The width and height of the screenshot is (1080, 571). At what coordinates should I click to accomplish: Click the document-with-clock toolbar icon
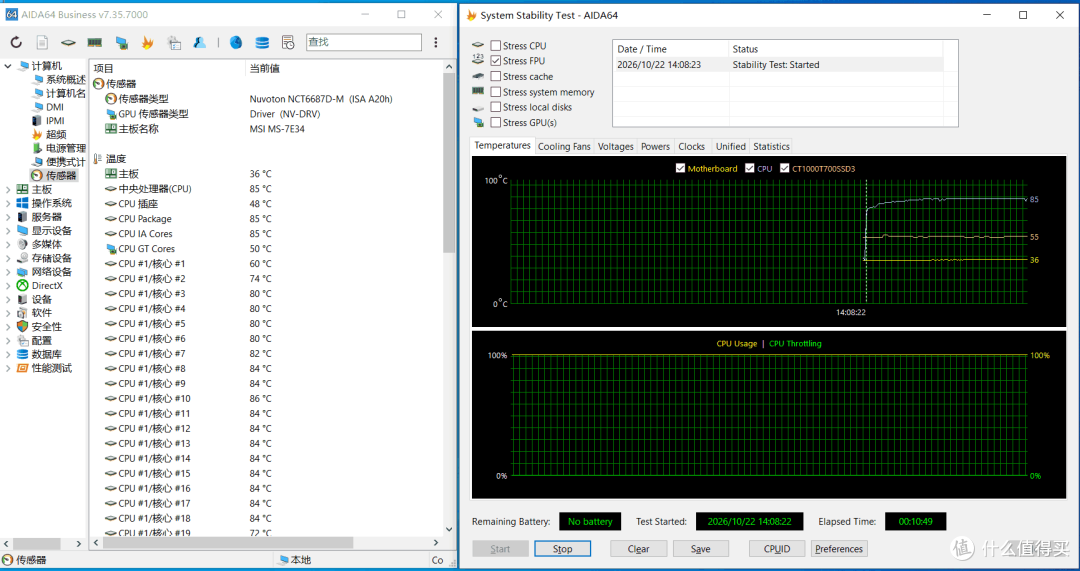coord(288,43)
